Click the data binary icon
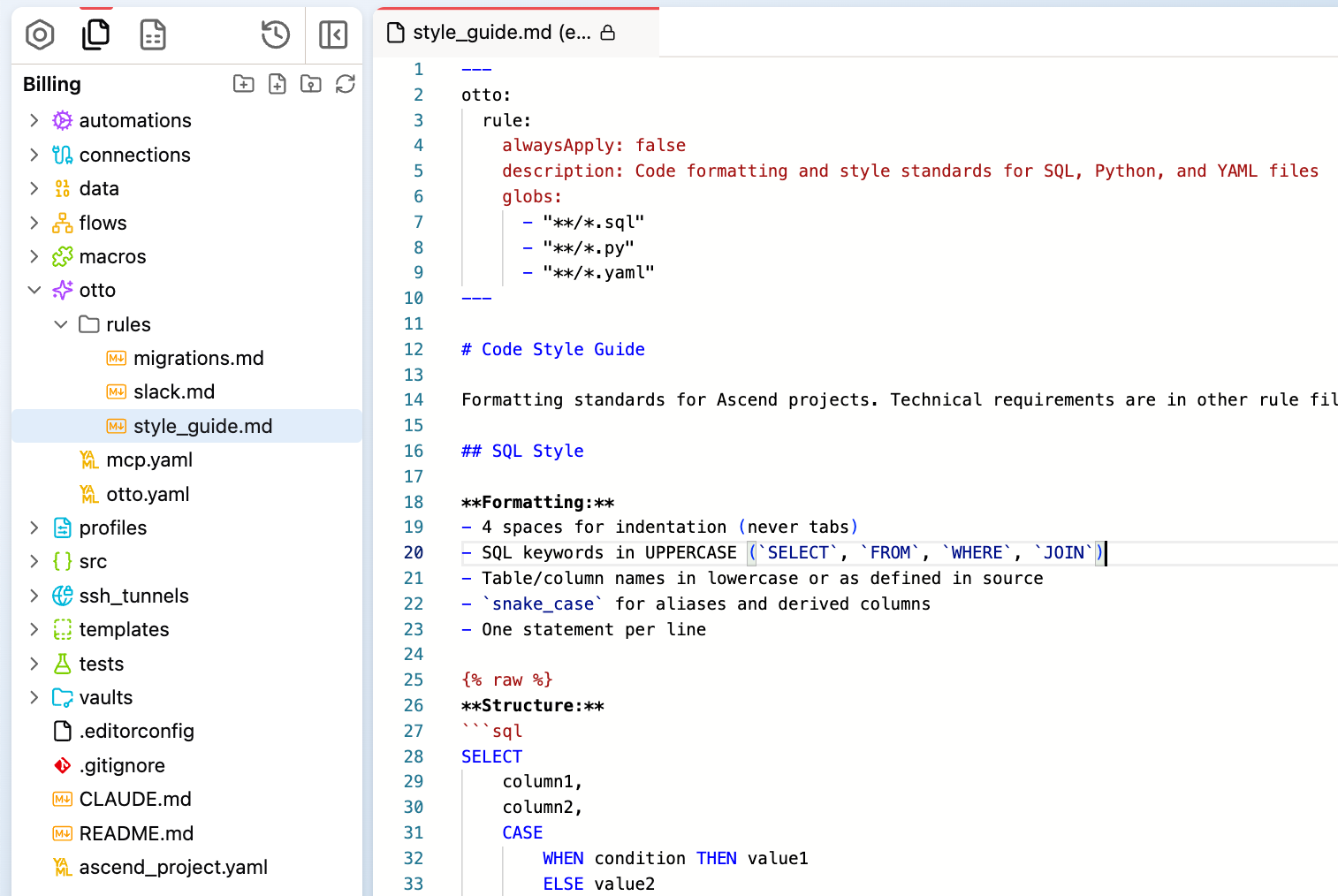1338x896 pixels. click(x=63, y=188)
